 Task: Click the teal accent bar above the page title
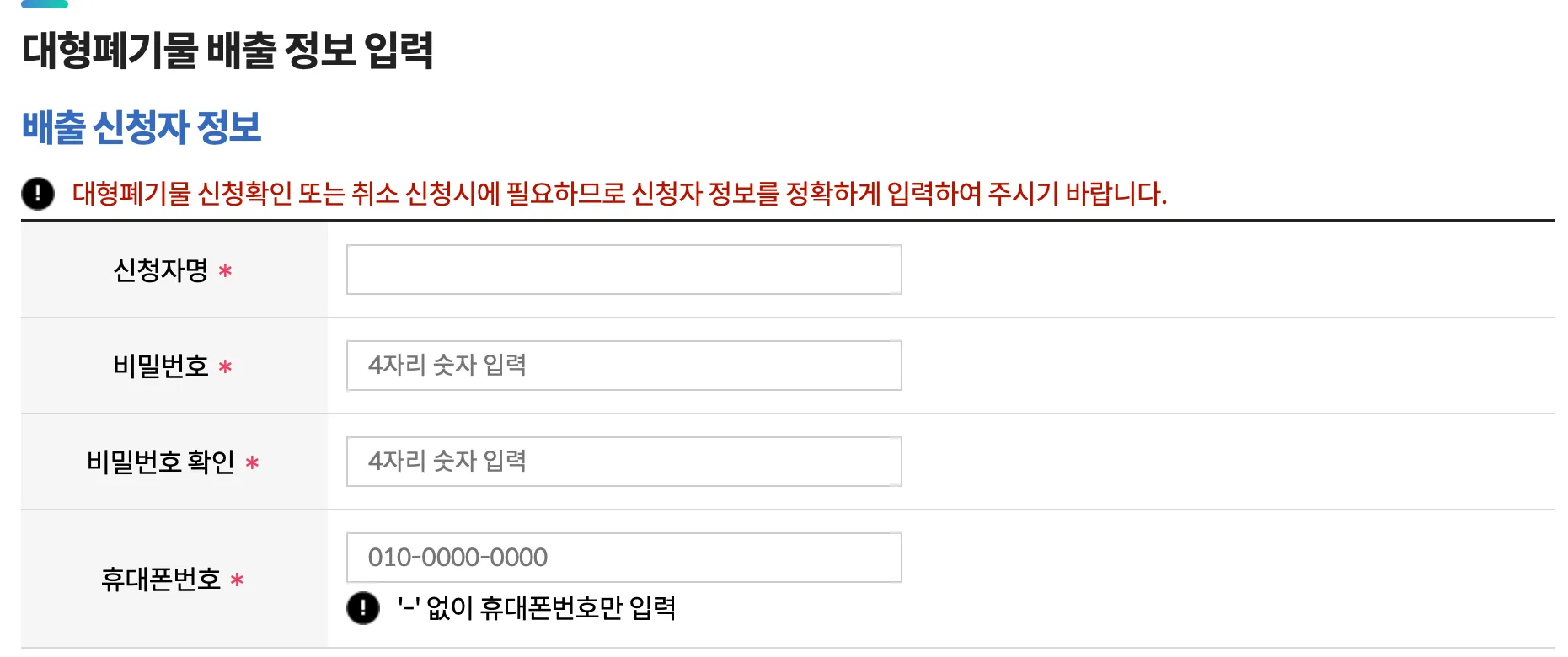click(x=46, y=4)
